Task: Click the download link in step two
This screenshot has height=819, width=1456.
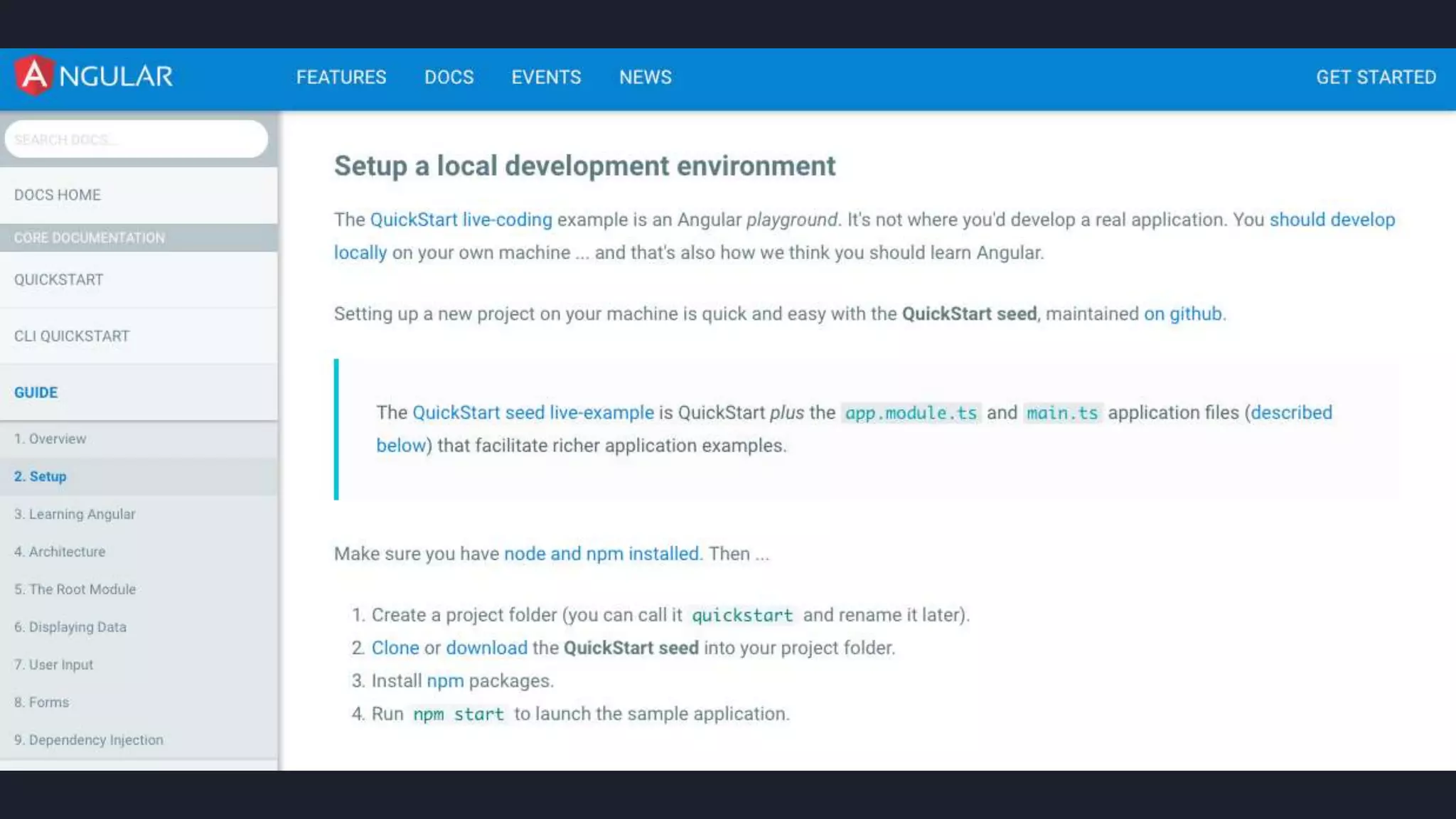Action: (486, 648)
